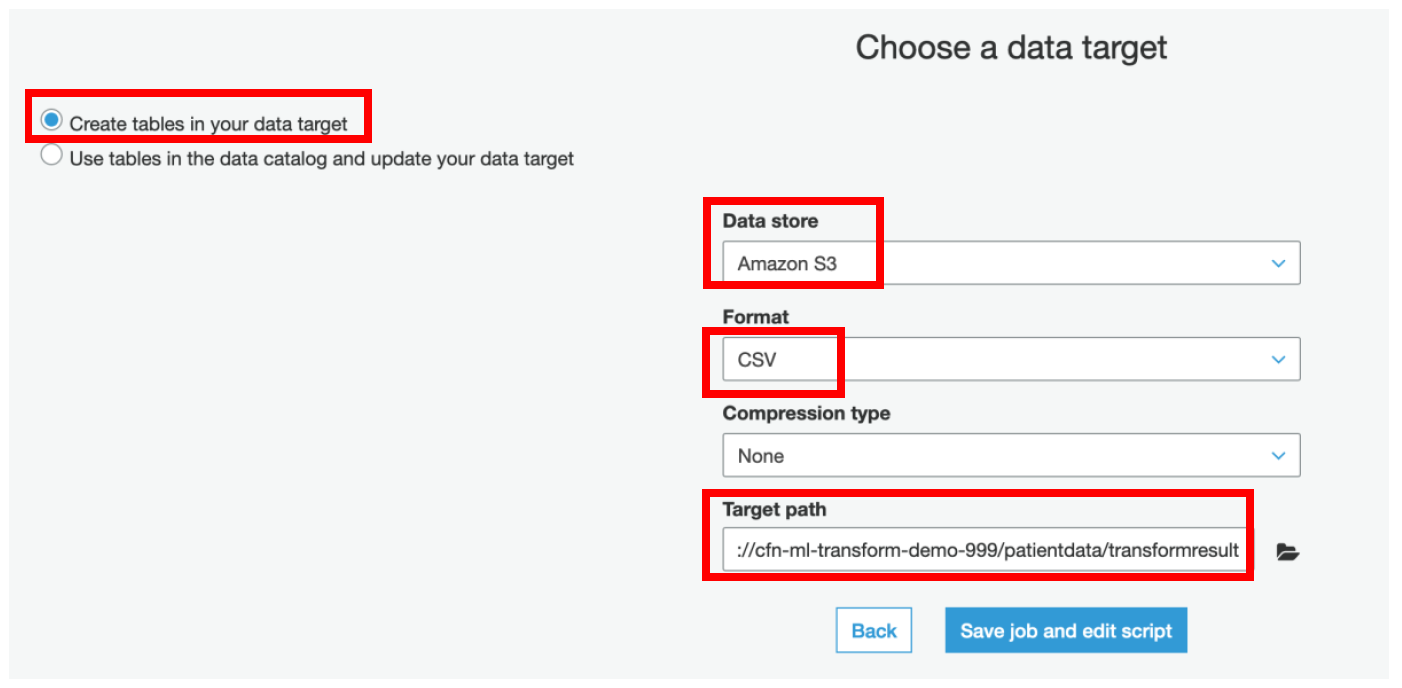1402x688 pixels.
Task: Click the None value under Compression type
Action: pos(761,456)
